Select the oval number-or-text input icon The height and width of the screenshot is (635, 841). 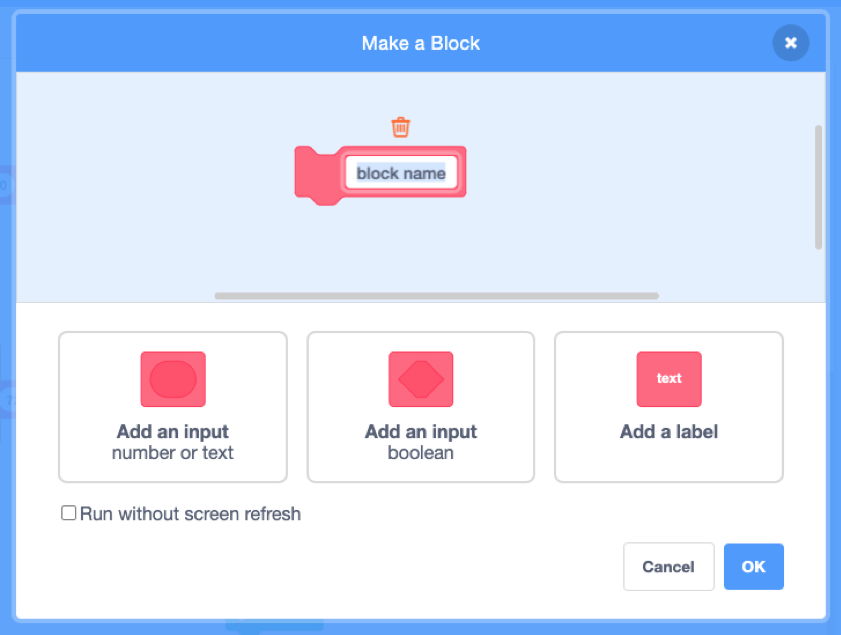pyautogui.click(x=172, y=379)
